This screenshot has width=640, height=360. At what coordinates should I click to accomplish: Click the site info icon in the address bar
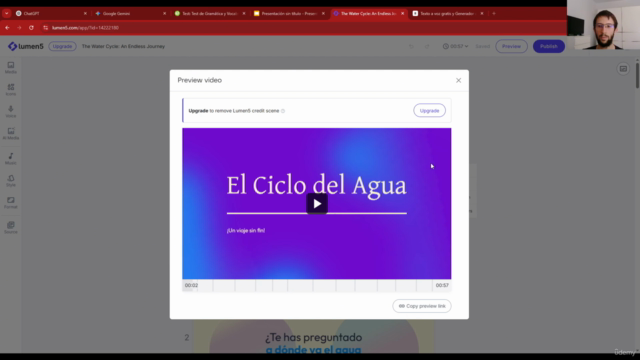(45, 28)
